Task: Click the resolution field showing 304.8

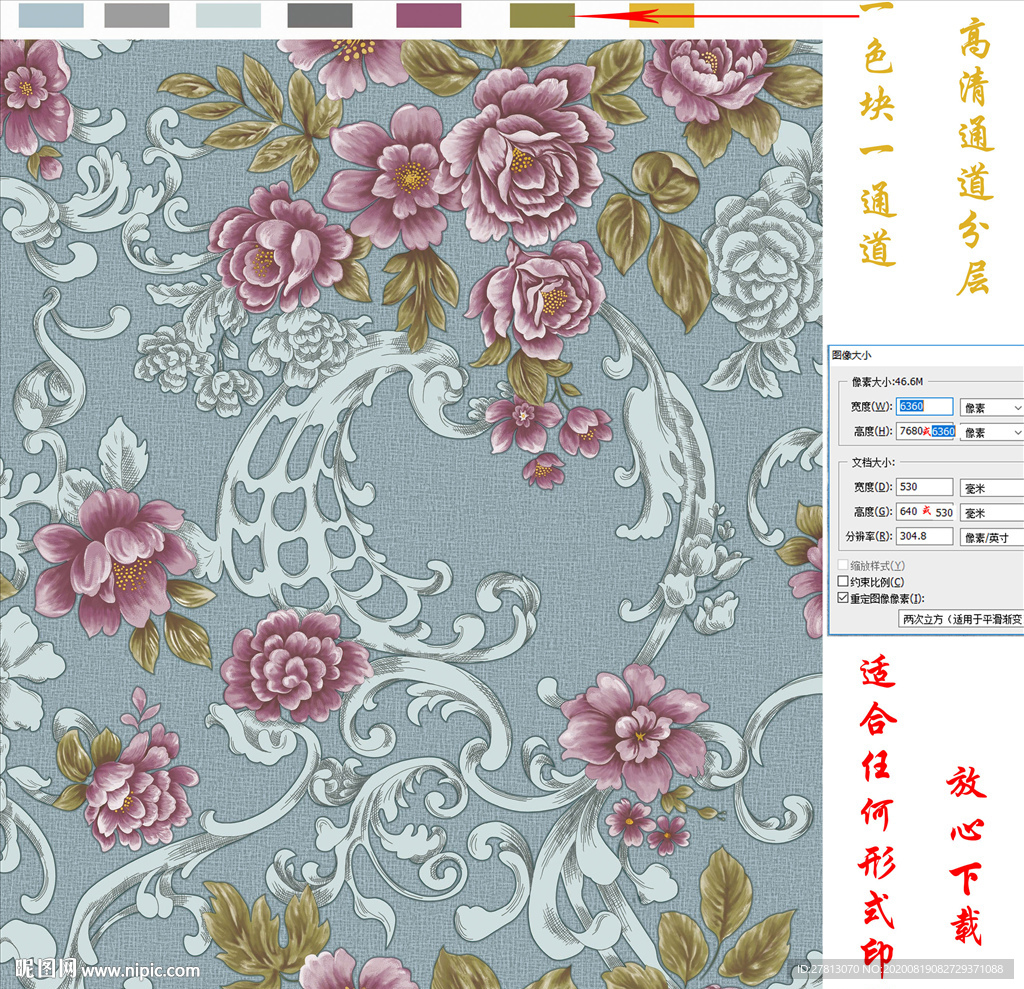Action: pyautogui.click(x=925, y=537)
